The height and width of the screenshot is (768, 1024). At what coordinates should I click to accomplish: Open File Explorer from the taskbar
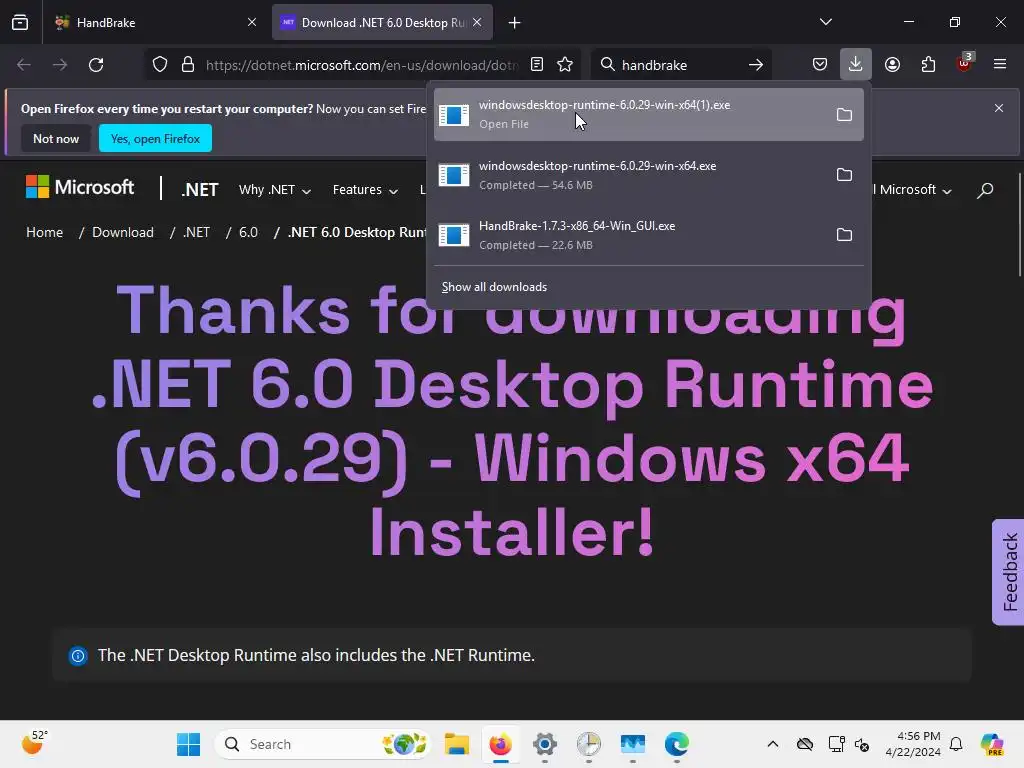tap(456, 744)
